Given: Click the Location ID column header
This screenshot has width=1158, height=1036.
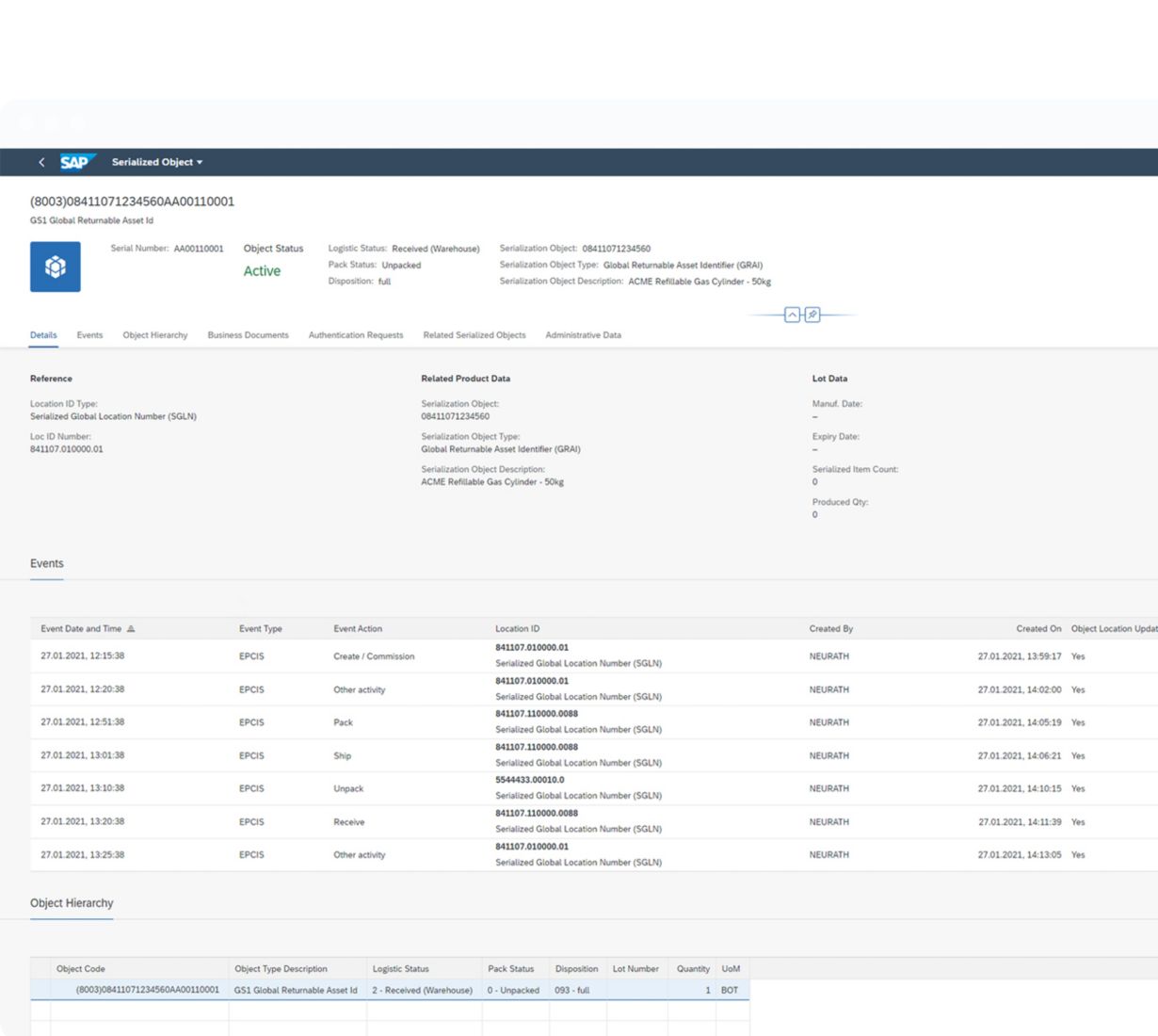Looking at the screenshot, I should pyautogui.click(x=518, y=629).
